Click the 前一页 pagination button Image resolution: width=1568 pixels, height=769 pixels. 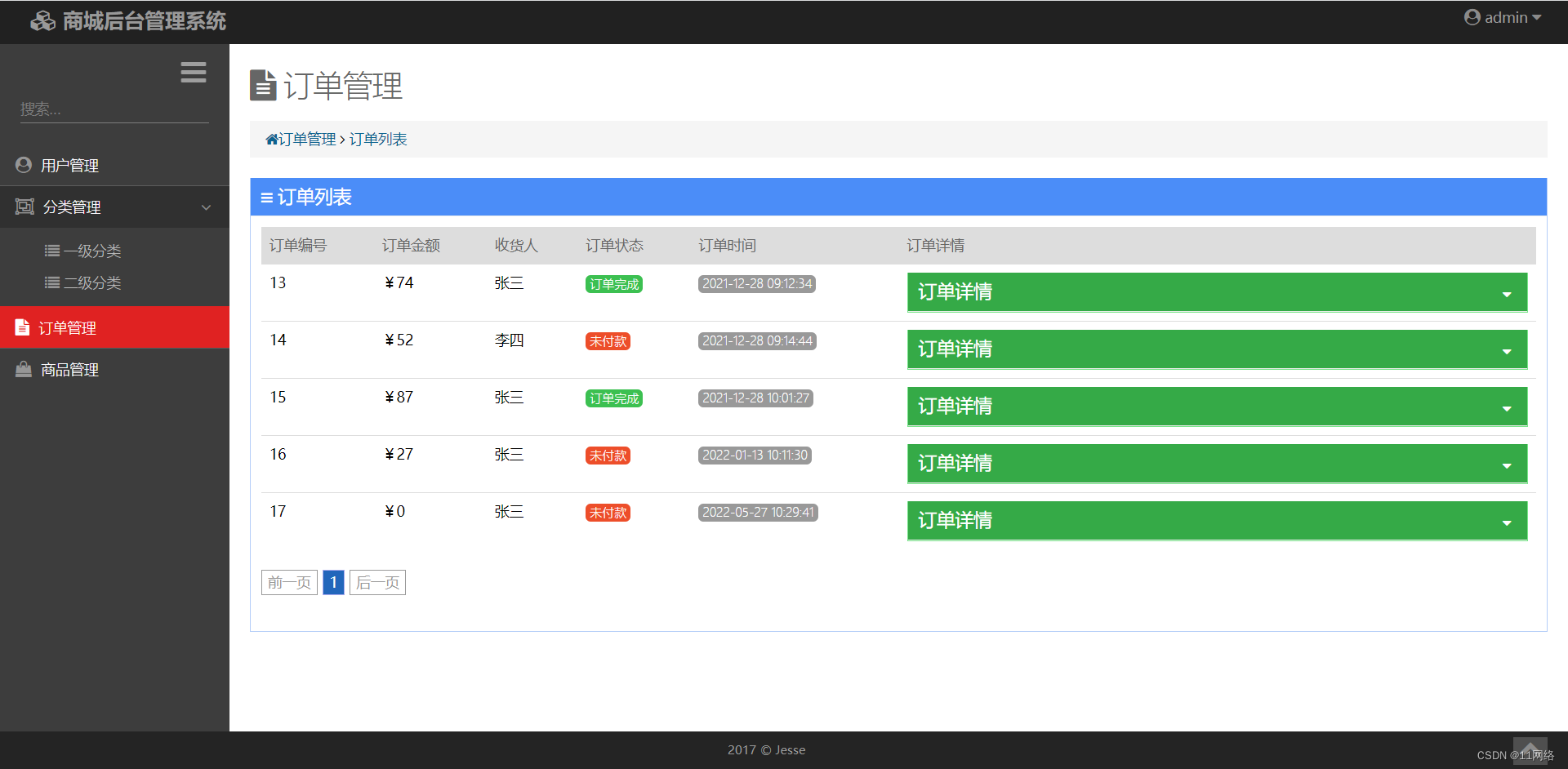tap(289, 582)
